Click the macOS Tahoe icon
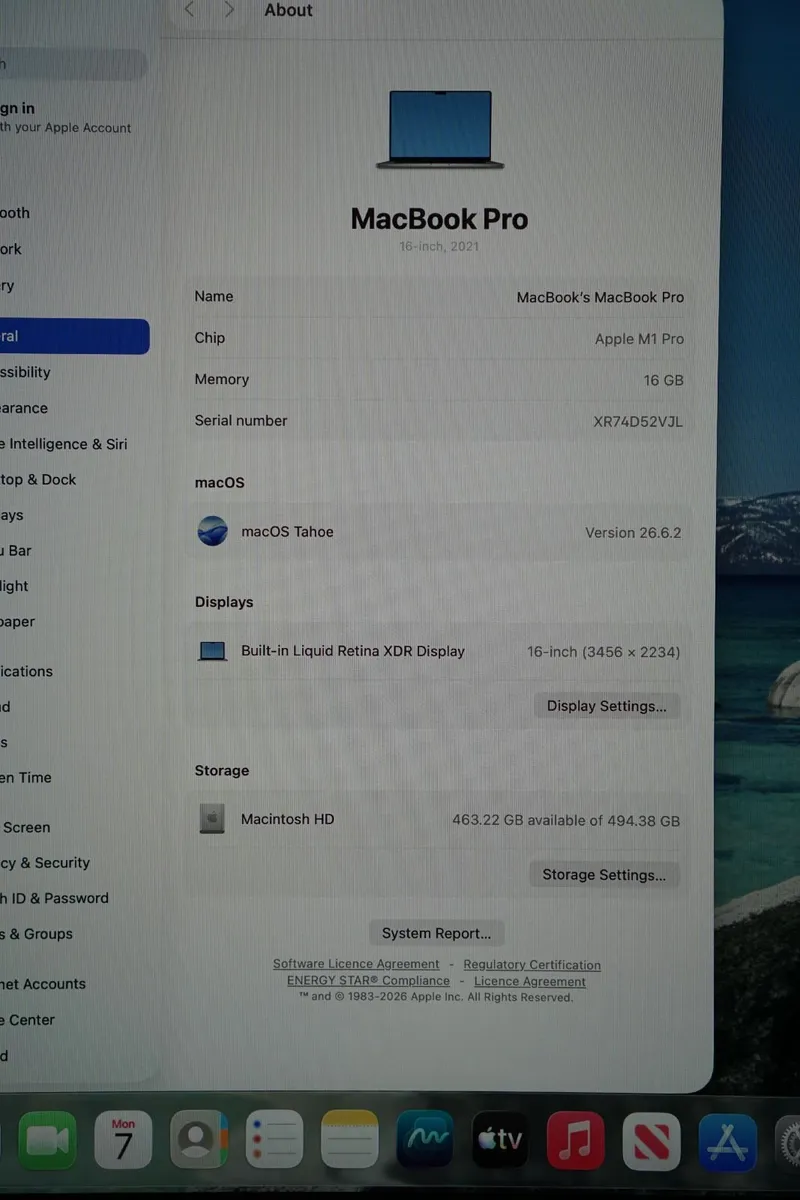 pos(212,531)
